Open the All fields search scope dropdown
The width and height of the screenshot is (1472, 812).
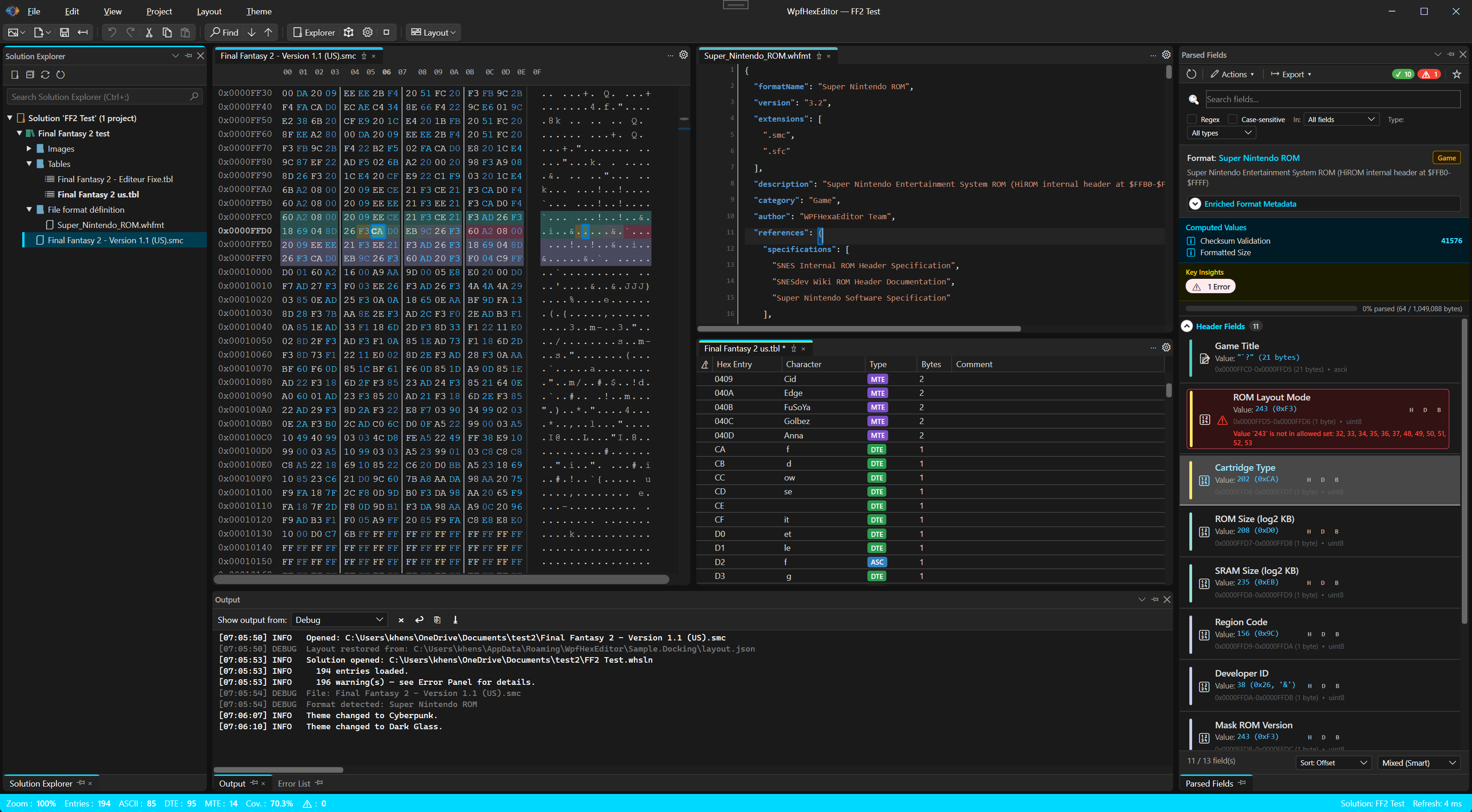tap(1341, 119)
